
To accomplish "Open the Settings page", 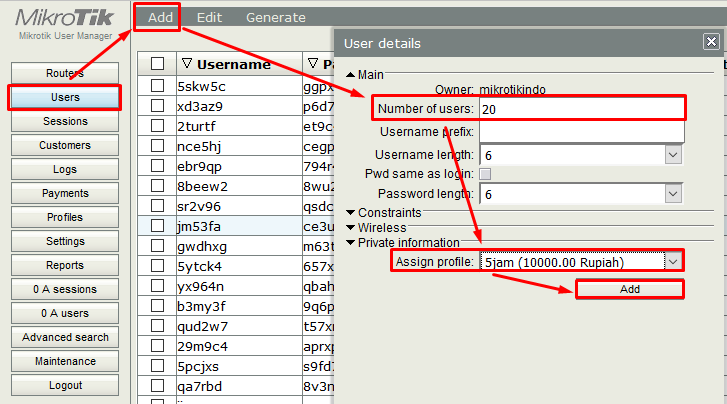I will (65, 241).
